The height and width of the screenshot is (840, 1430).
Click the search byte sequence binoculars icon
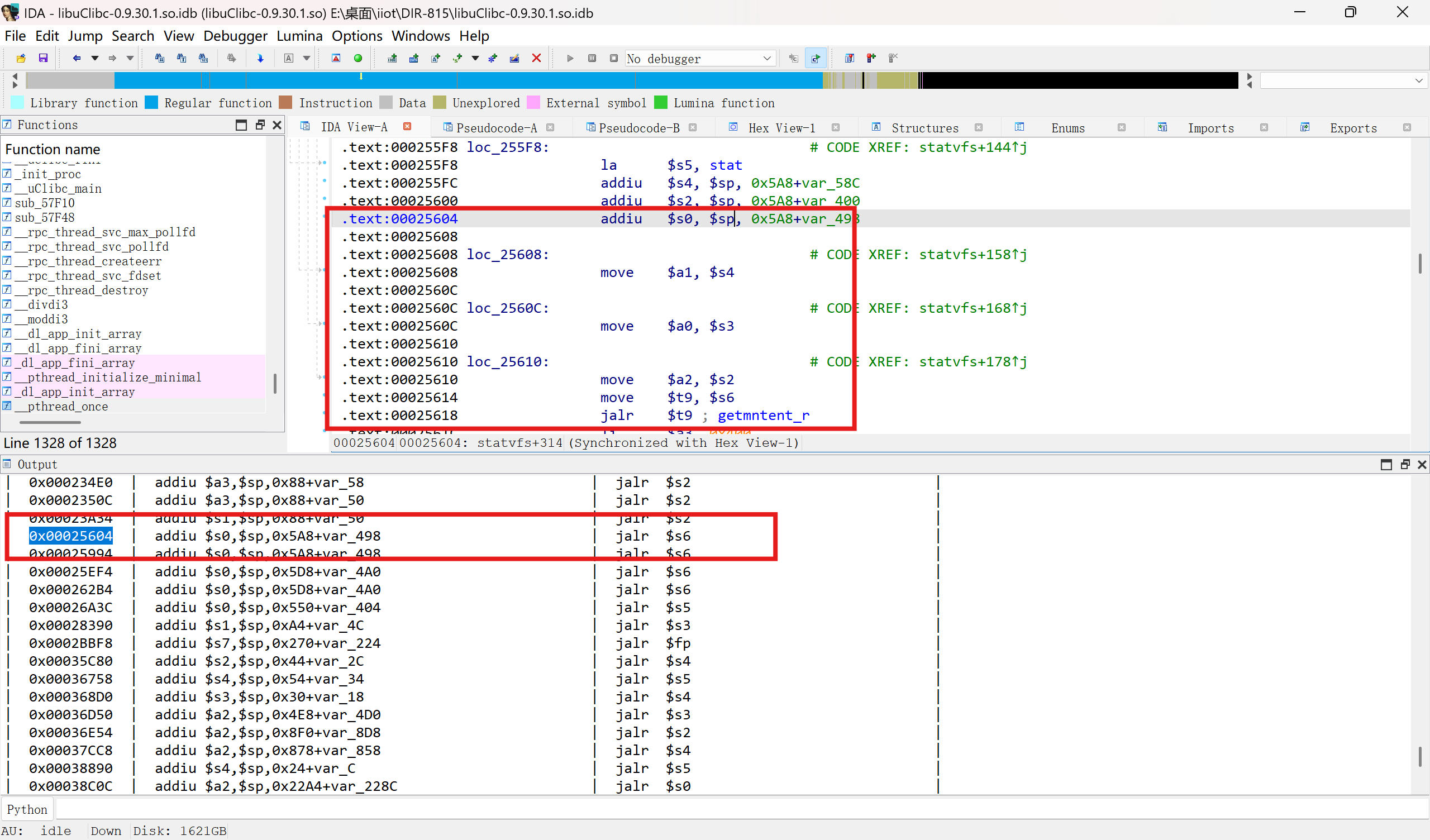coord(203,58)
